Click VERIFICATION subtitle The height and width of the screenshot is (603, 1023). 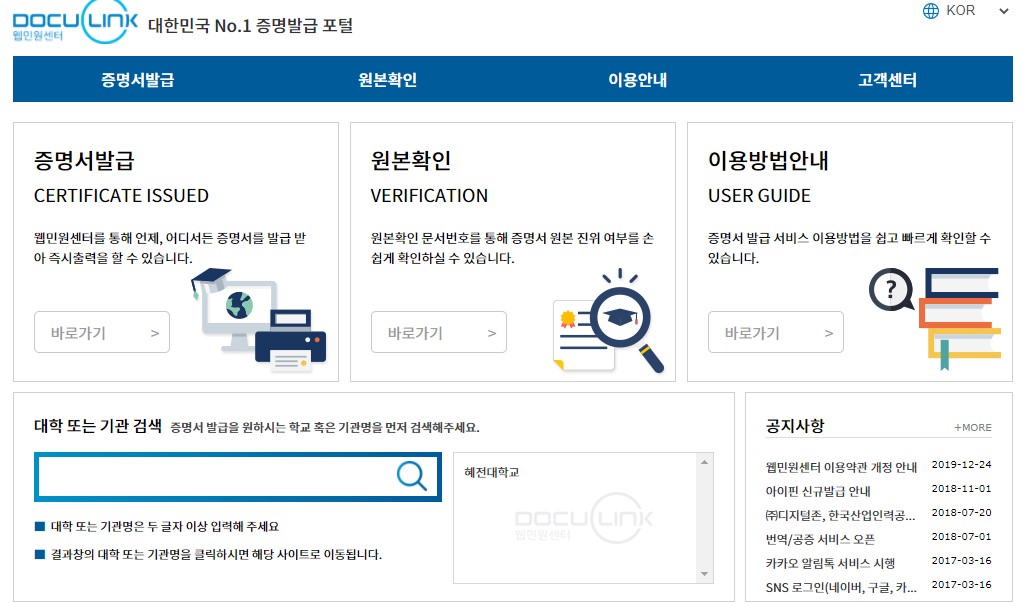(x=429, y=196)
